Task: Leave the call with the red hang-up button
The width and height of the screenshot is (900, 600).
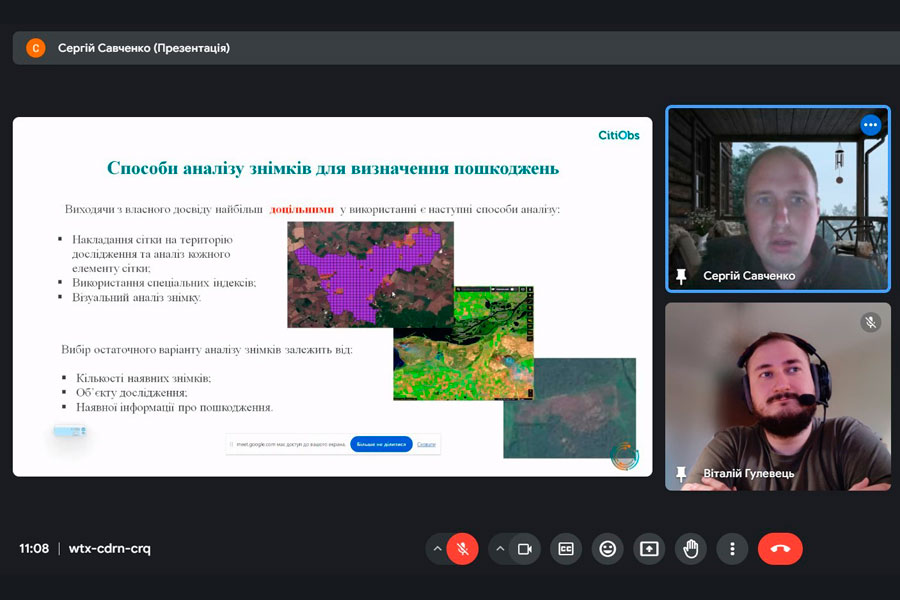Action: coord(780,549)
